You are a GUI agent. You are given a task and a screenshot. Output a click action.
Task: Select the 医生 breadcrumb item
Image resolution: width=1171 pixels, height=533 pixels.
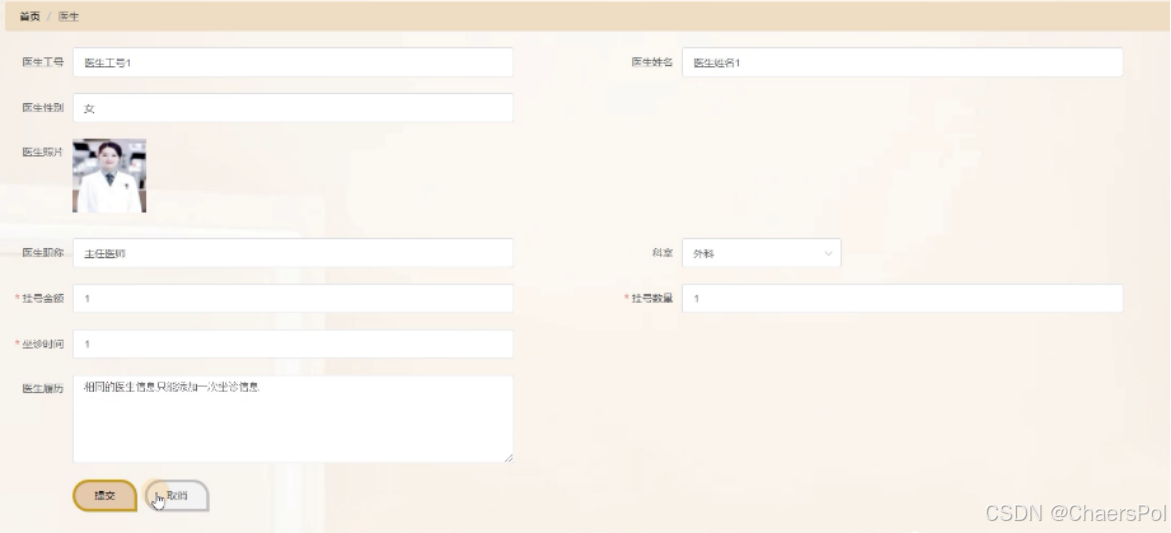click(x=69, y=16)
